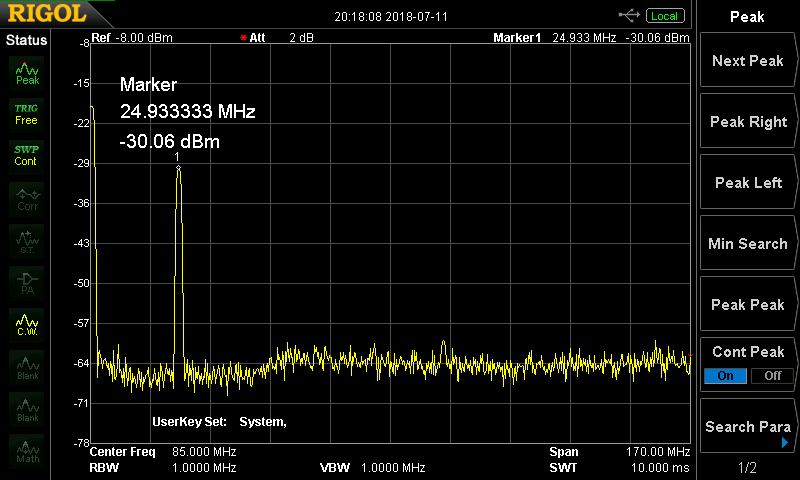Click the USB connection icon
Image resolution: width=800 pixels, height=480 pixels.
[629, 16]
